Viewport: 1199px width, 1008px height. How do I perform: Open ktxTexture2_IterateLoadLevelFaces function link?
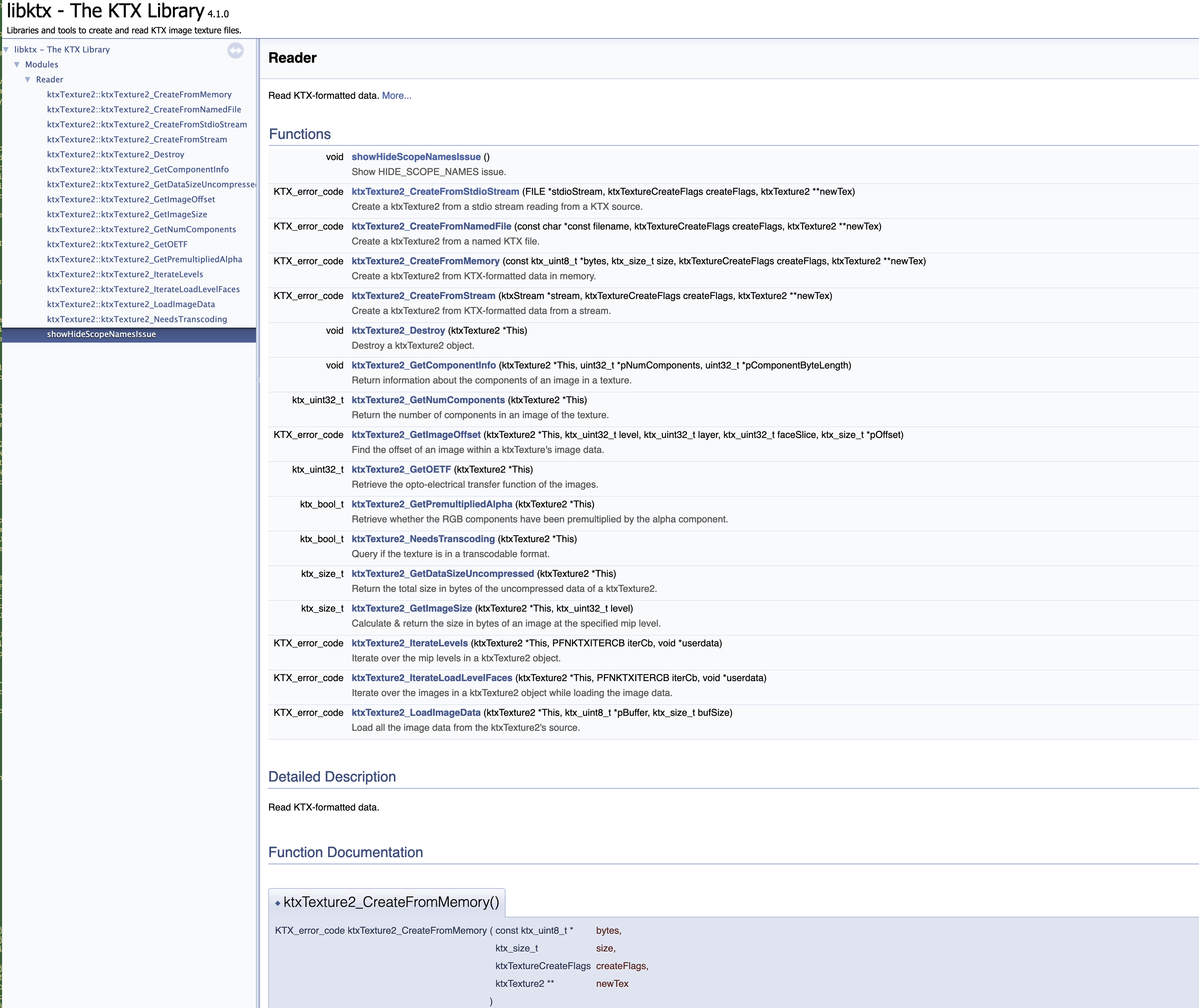coord(431,678)
